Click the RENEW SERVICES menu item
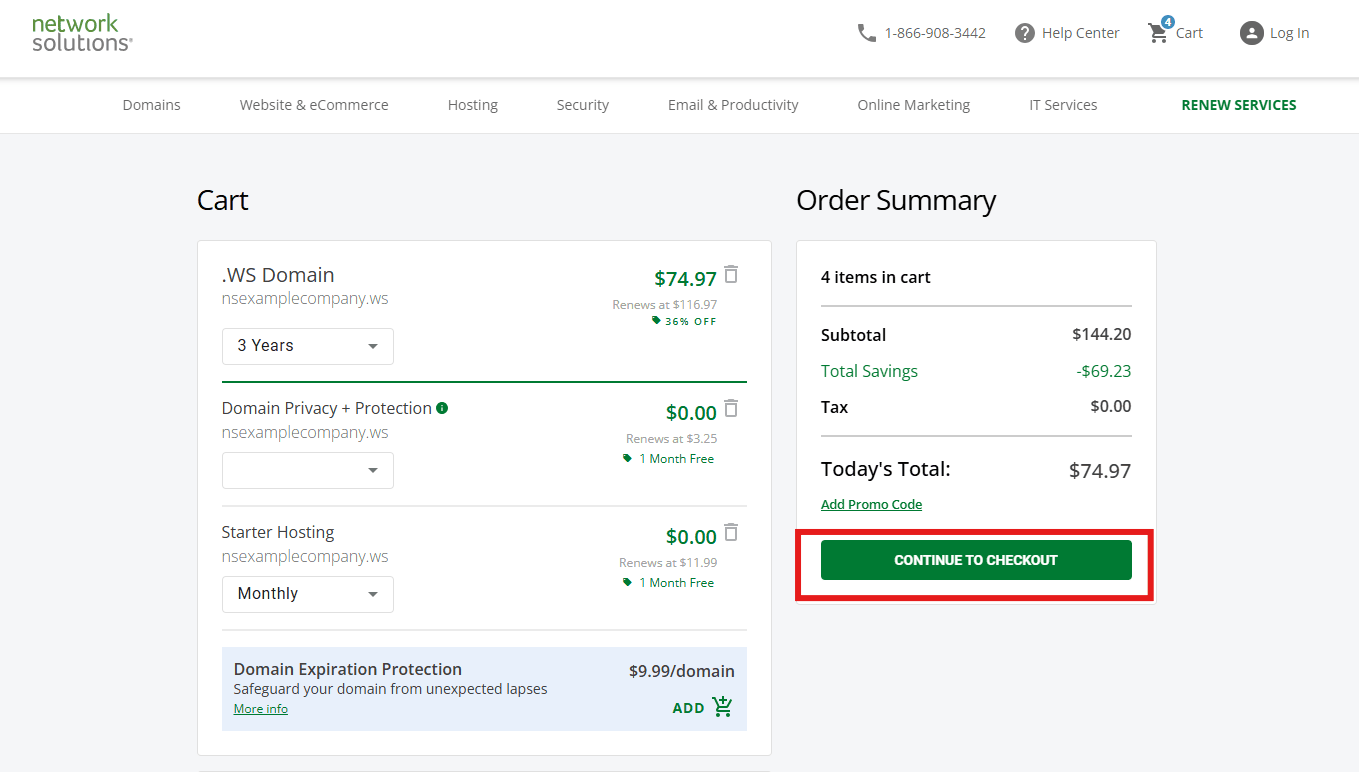The height and width of the screenshot is (772, 1359). [1238, 105]
